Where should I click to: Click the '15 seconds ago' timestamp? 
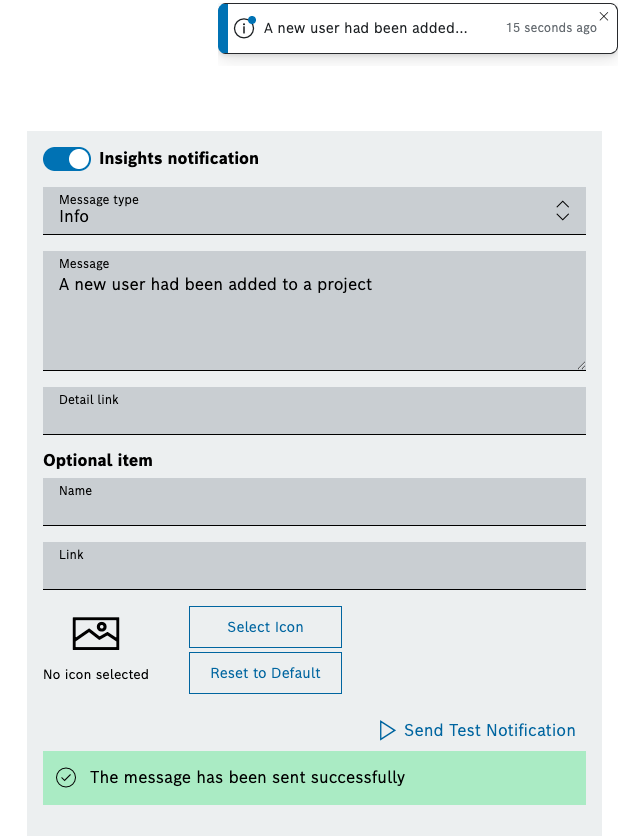coord(551,29)
